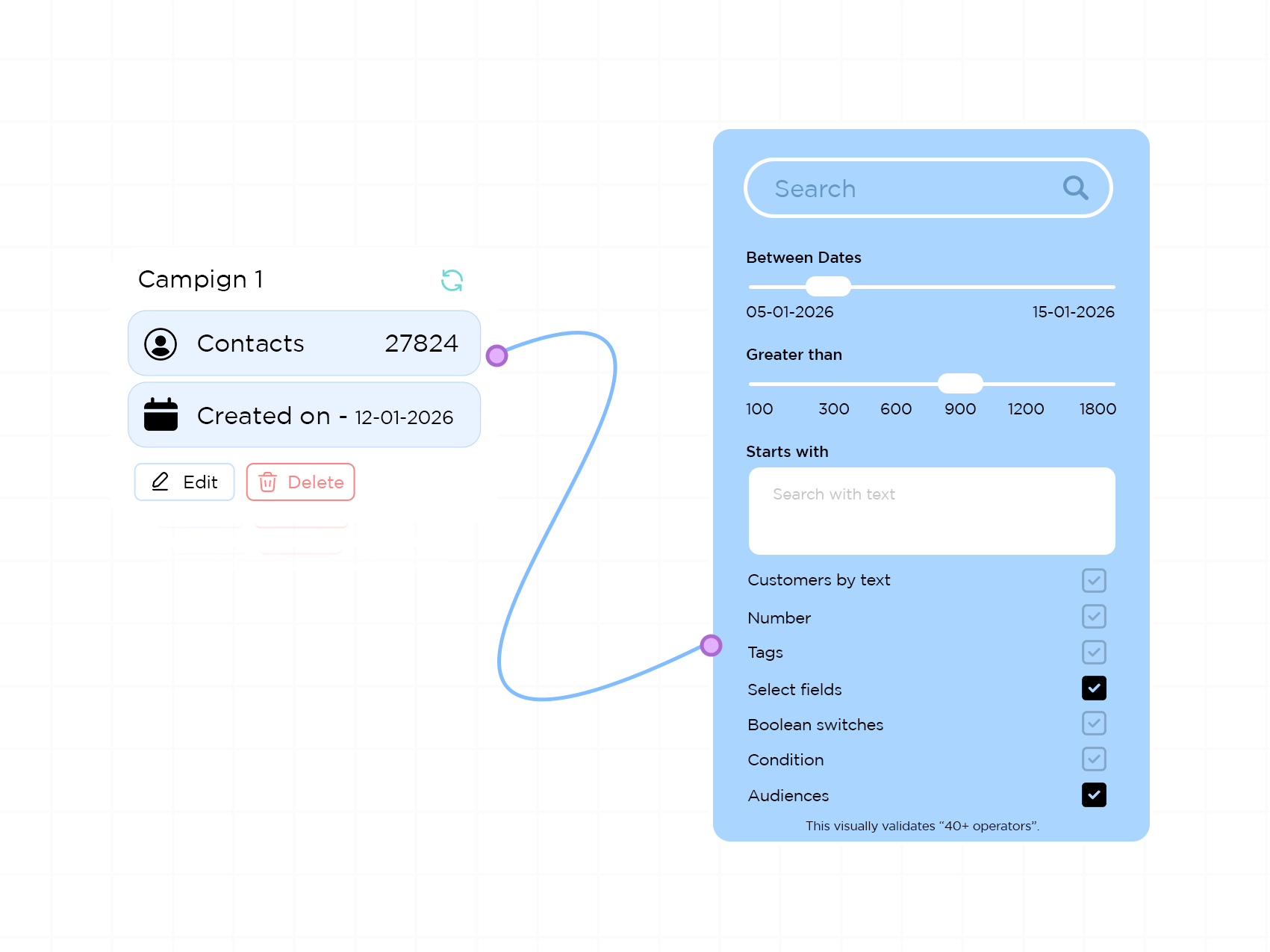Uncheck the Select fields checkbox
Viewport: 1270px width, 952px height.
(x=1094, y=688)
